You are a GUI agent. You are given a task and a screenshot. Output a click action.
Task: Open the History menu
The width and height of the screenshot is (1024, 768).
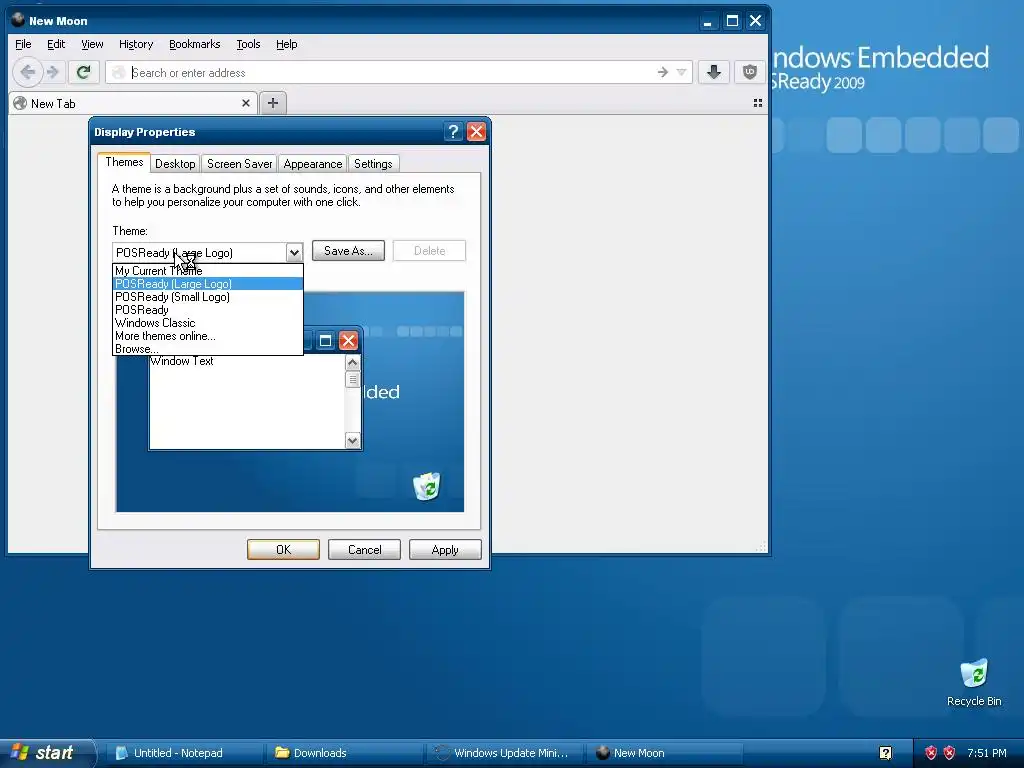click(136, 44)
